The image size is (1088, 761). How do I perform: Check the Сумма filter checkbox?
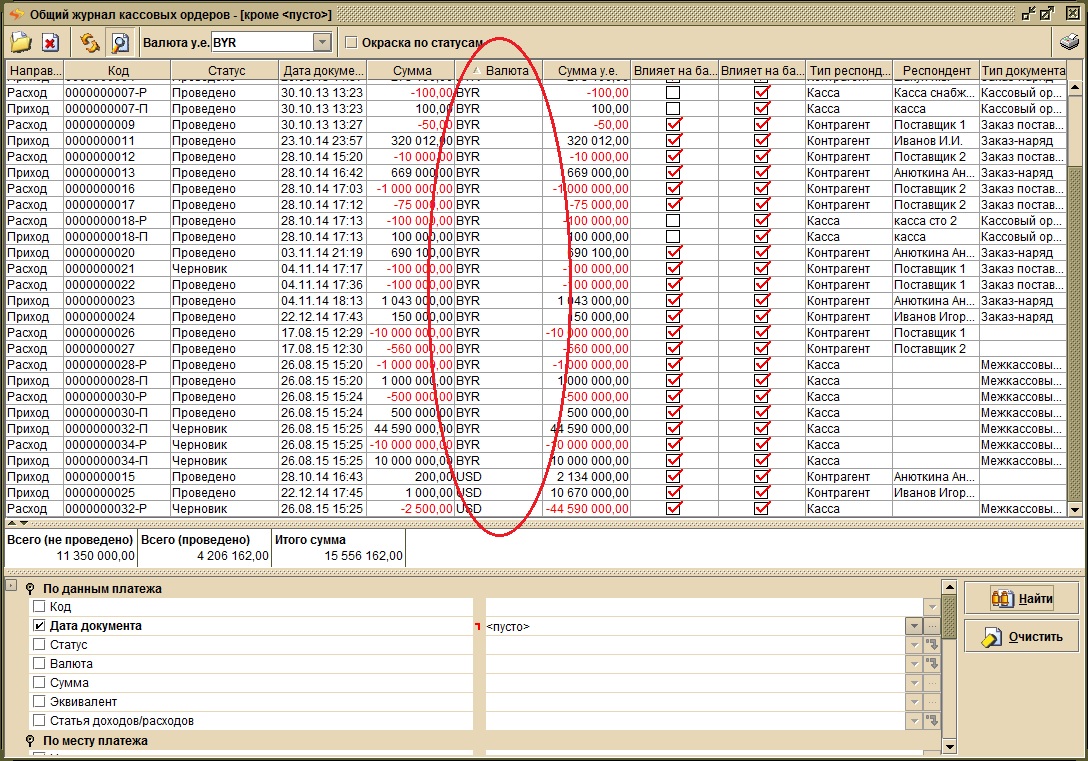[40, 683]
